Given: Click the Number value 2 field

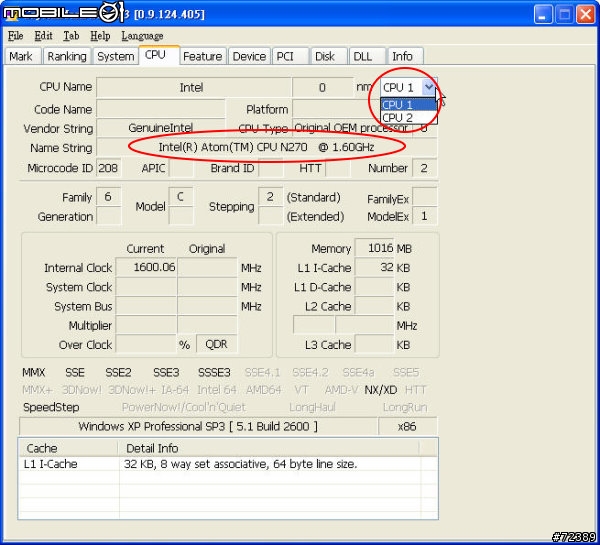Looking at the screenshot, I should coord(424,168).
